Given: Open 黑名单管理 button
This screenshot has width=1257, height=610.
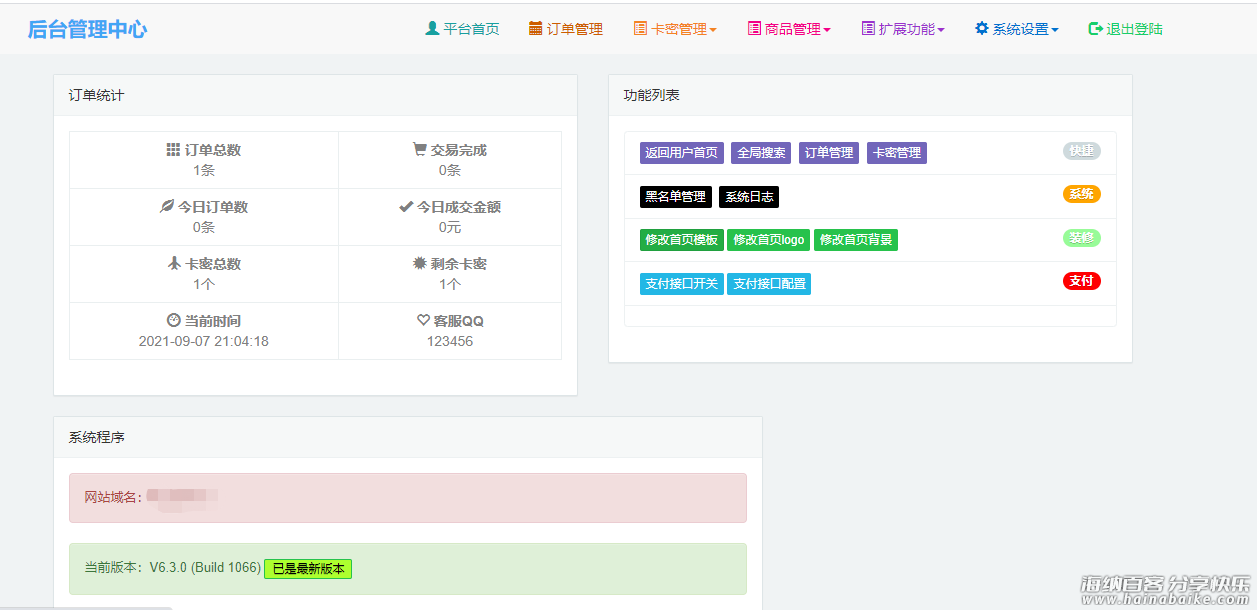Looking at the screenshot, I should point(676,197).
